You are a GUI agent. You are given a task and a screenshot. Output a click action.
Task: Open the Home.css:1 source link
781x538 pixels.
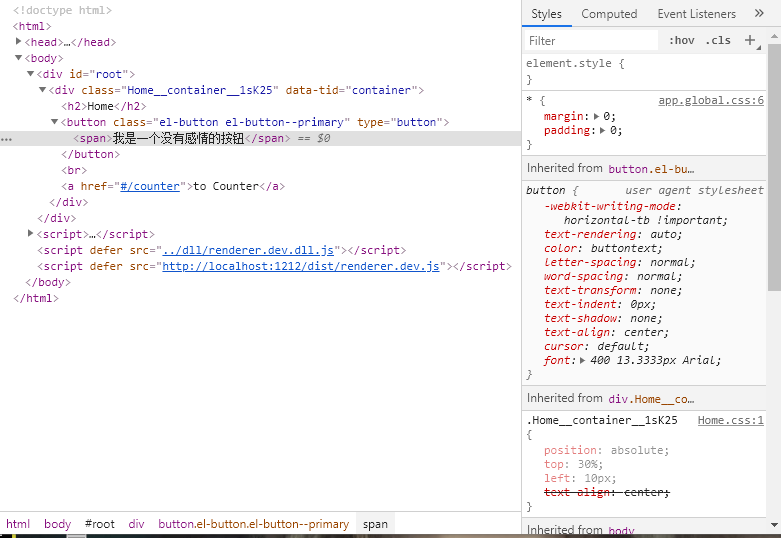[x=730, y=420]
